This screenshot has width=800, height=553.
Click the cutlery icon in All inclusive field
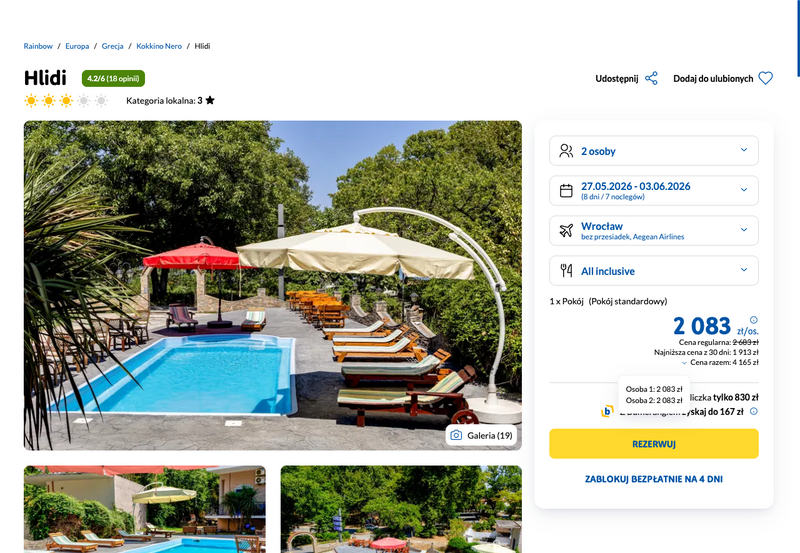(566, 270)
